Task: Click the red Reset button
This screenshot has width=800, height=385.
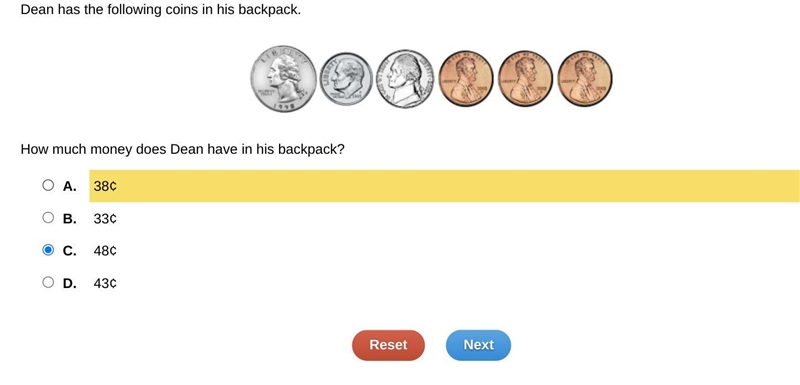Action: point(388,345)
